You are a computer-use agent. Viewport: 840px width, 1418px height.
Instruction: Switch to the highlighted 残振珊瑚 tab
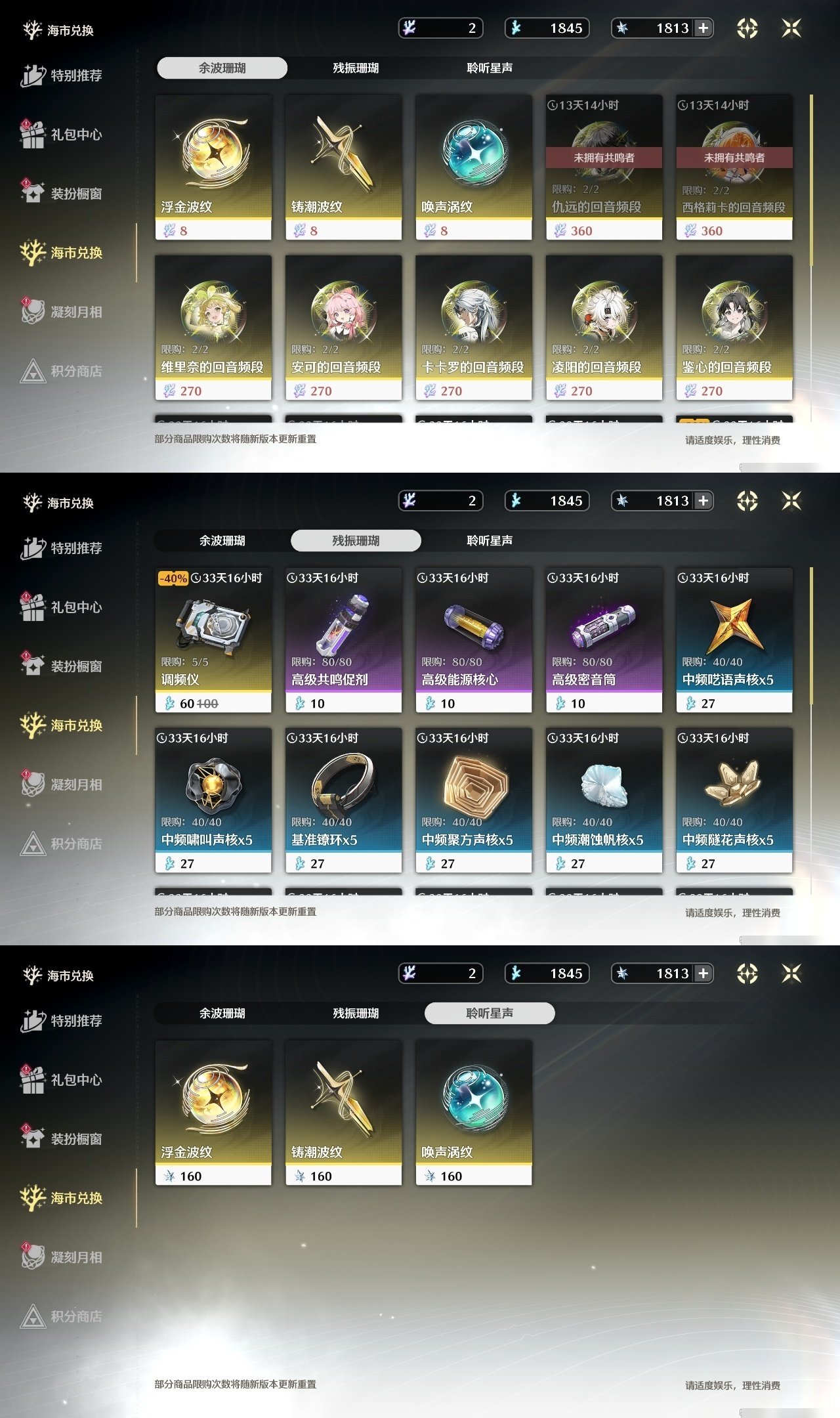356,540
